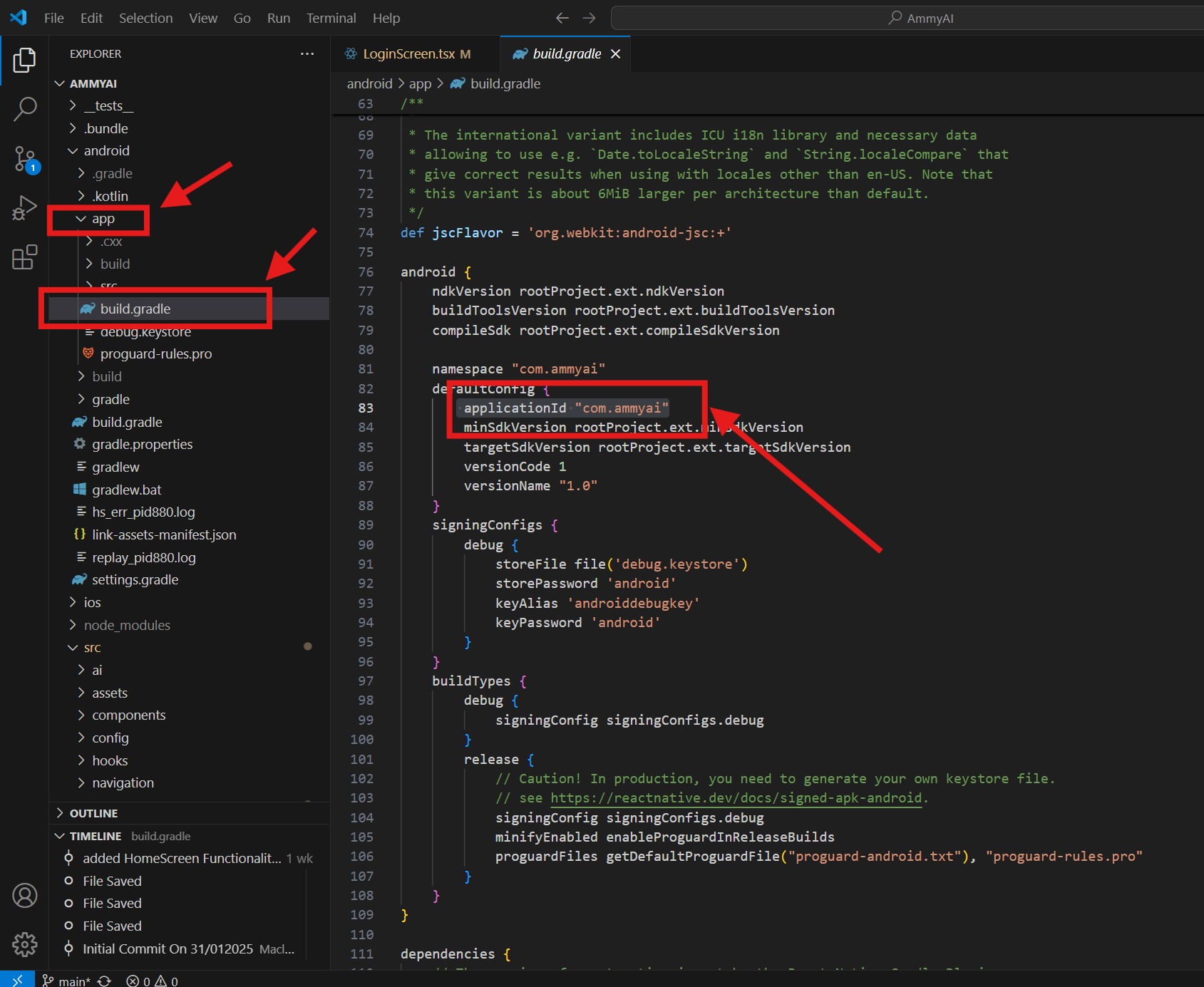The image size is (1204, 987).
Task: Open the Accounts icon
Action: pyautogui.click(x=24, y=896)
